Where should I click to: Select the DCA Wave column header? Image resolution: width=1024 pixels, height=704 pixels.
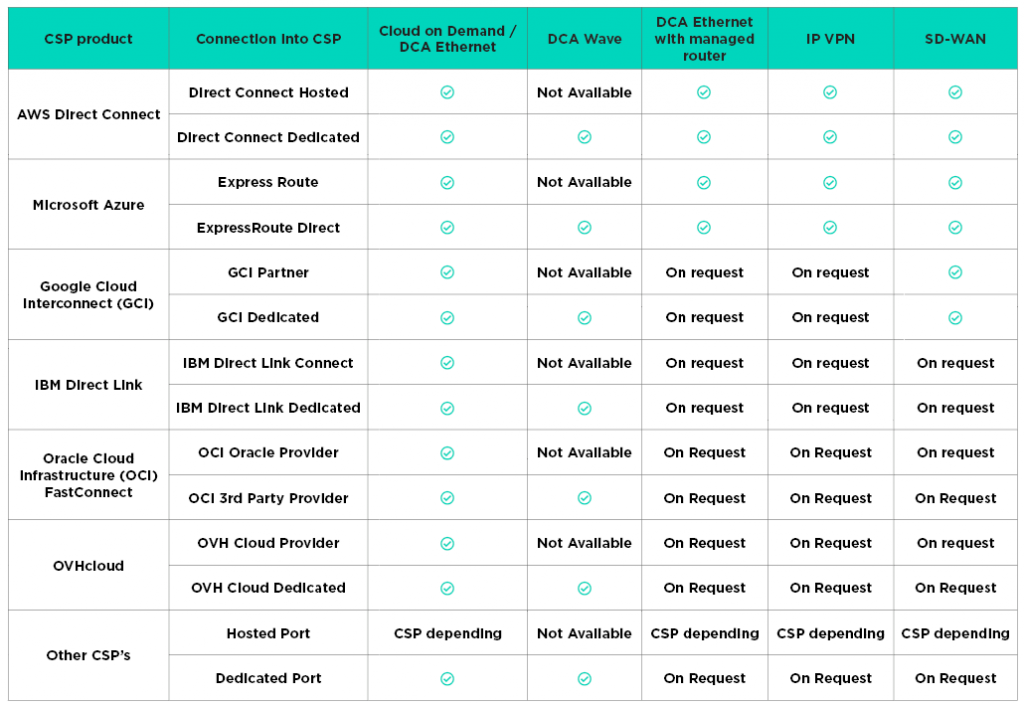[x=584, y=39]
